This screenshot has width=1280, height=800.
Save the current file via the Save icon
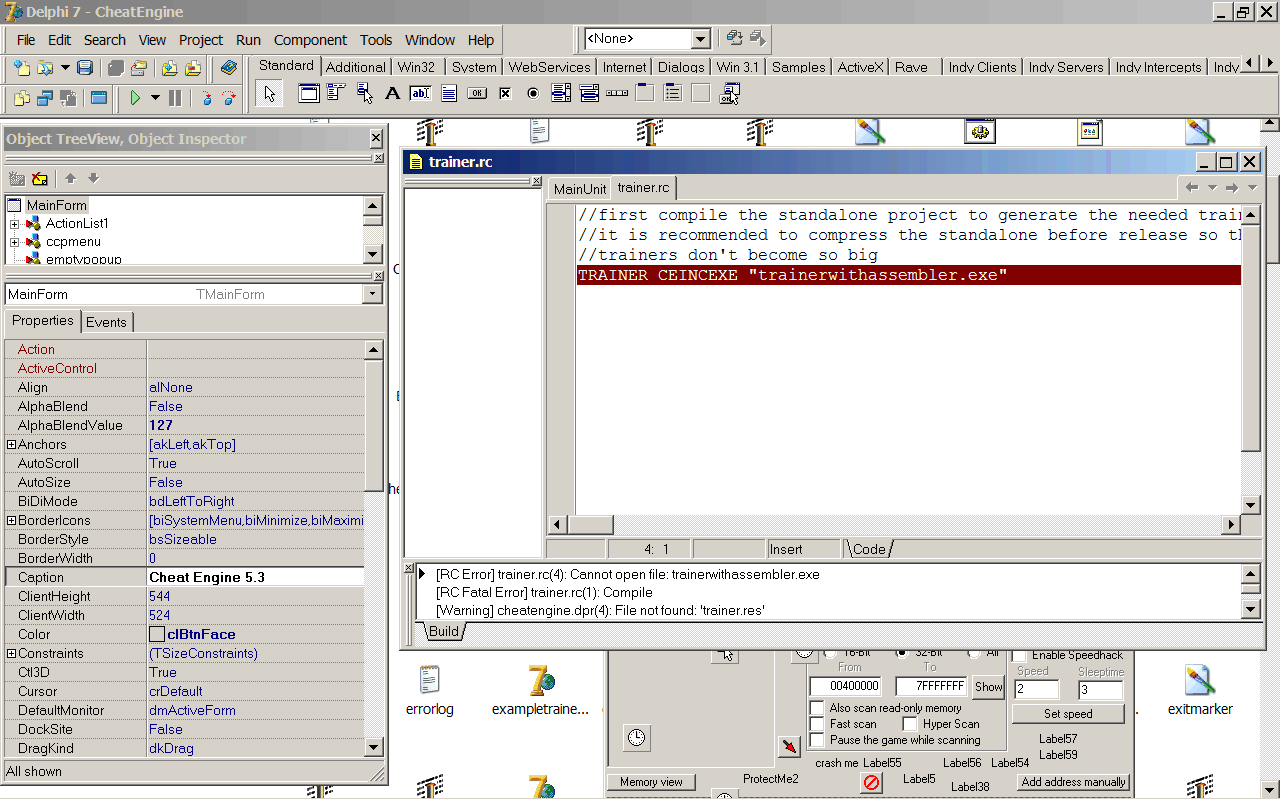tap(84, 66)
